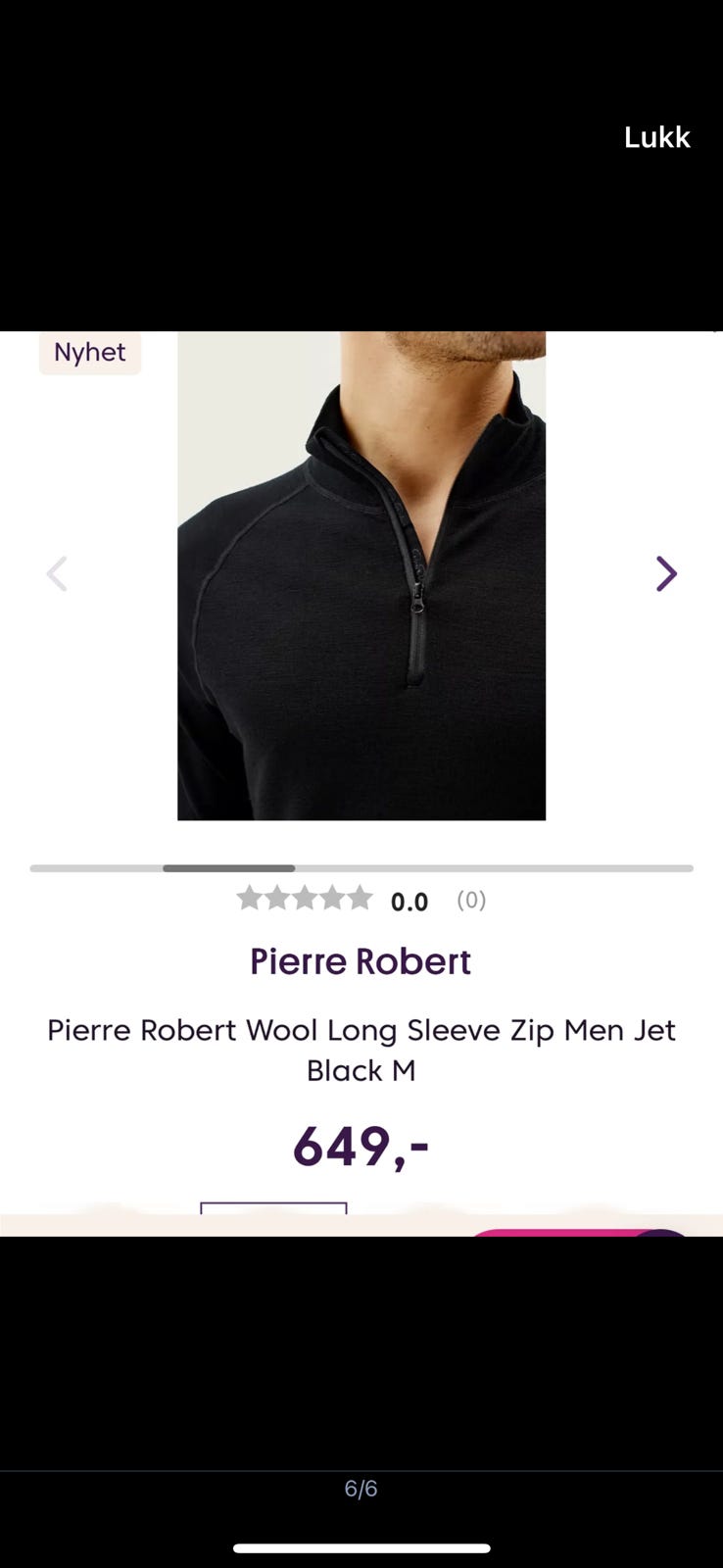Click the 649,- price
This screenshot has height=1568, width=723.
point(361,1146)
